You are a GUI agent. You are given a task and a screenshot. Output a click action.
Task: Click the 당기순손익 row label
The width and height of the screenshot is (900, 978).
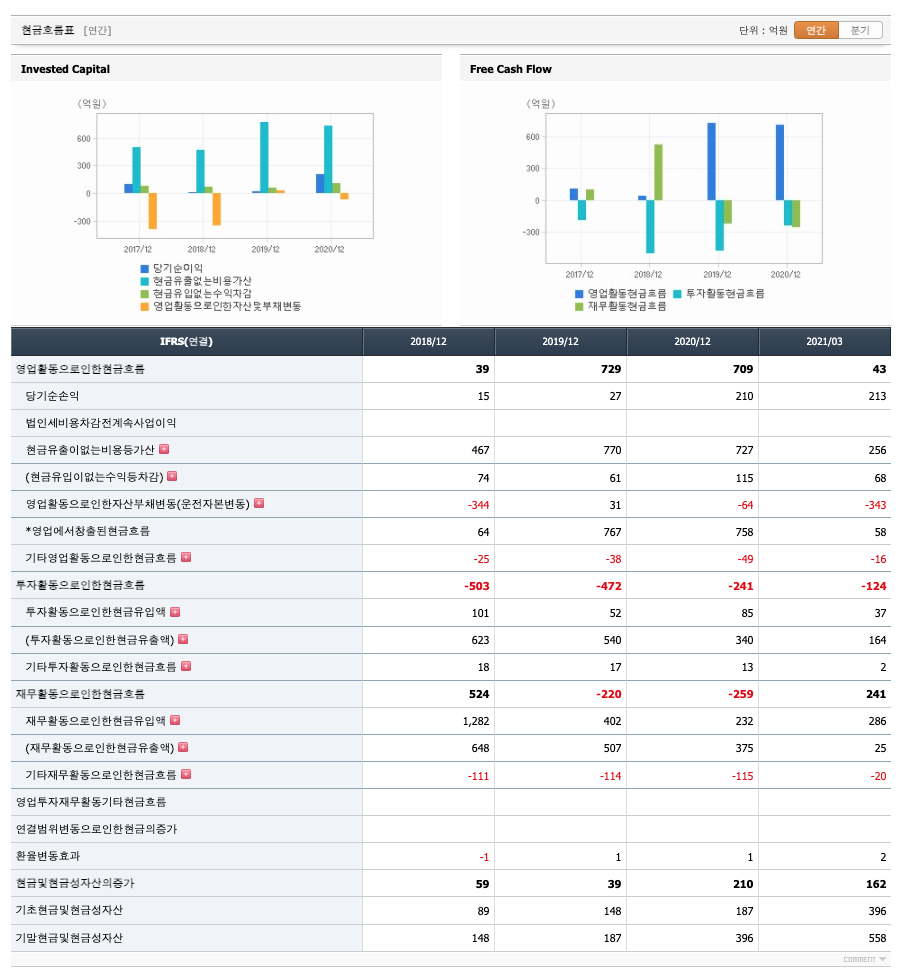pyautogui.click(x=52, y=395)
